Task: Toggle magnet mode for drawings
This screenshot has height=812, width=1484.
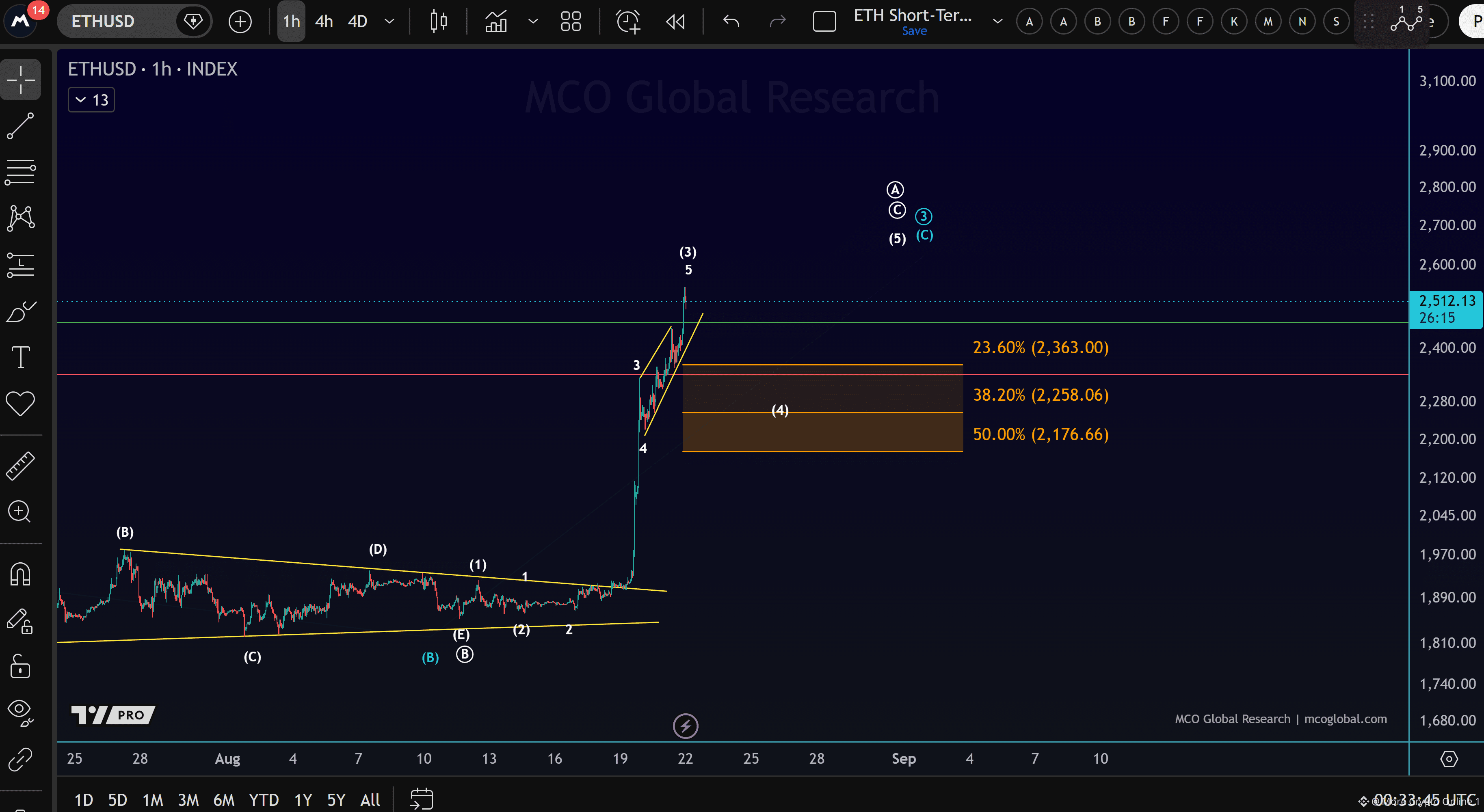Action: point(21,575)
